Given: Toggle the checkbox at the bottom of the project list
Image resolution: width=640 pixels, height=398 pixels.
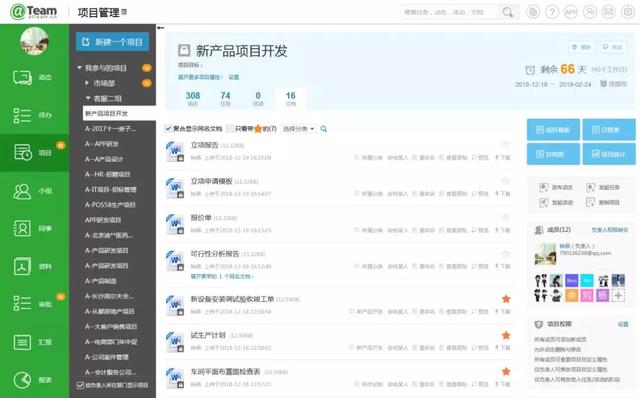Looking at the screenshot, I should (x=80, y=385).
